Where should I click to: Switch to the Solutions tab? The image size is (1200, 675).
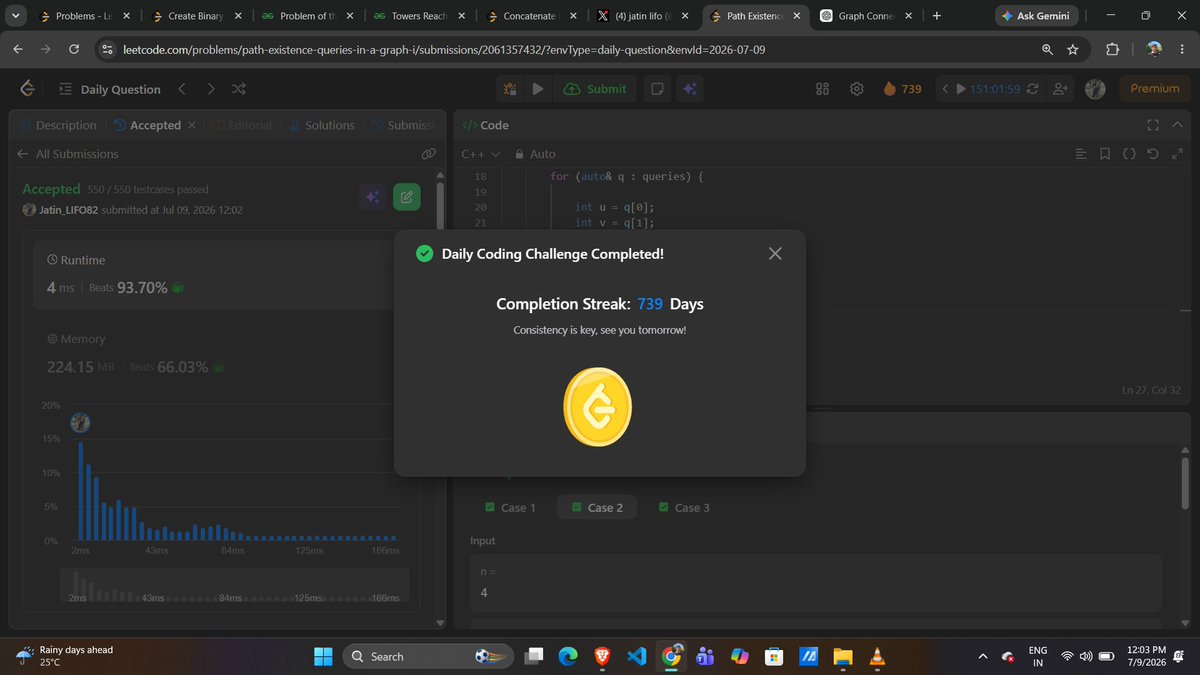321,125
